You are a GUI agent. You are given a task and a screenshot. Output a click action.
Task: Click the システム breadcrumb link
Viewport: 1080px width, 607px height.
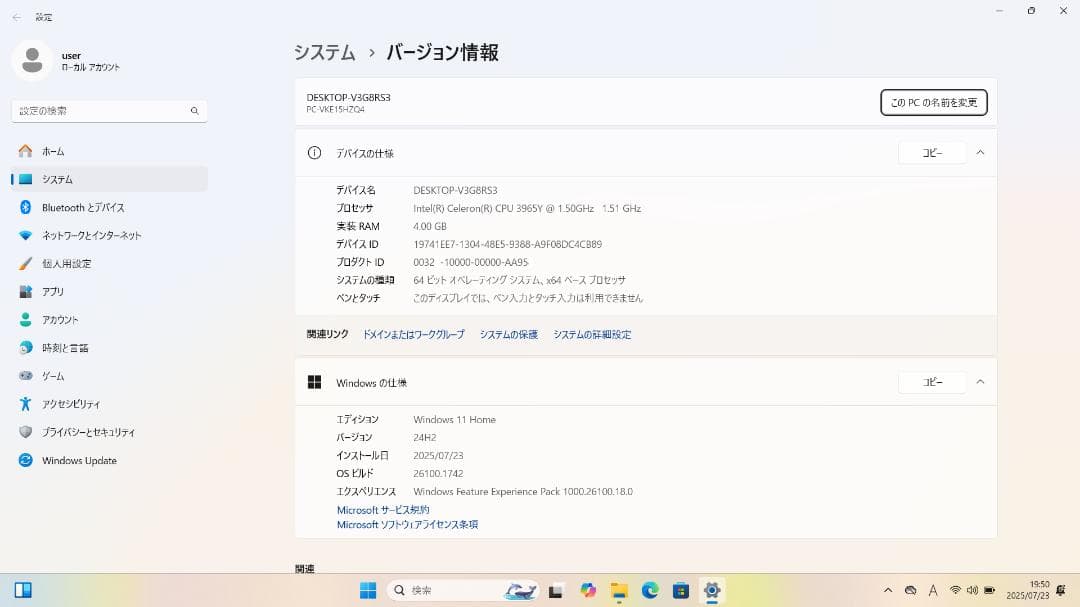324,52
